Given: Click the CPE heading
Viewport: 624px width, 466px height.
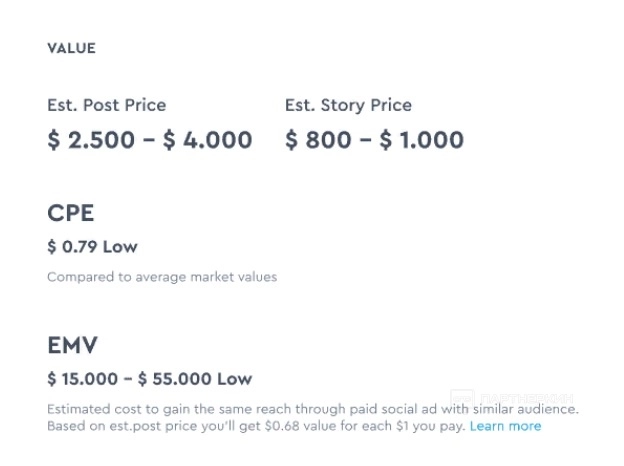Looking at the screenshot, I should 70,213.
